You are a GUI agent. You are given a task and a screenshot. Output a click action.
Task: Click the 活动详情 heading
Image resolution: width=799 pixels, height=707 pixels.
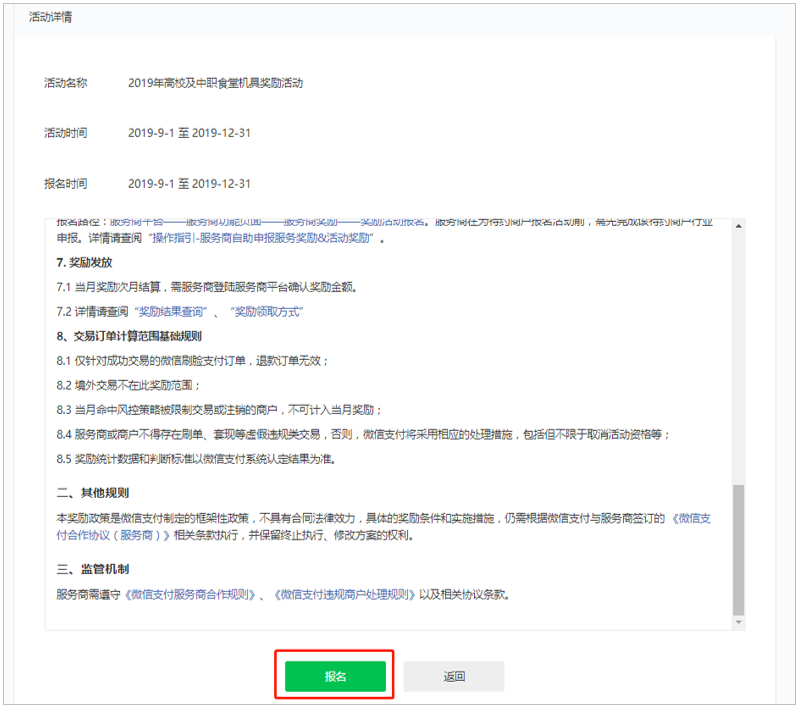click(50, 17)
